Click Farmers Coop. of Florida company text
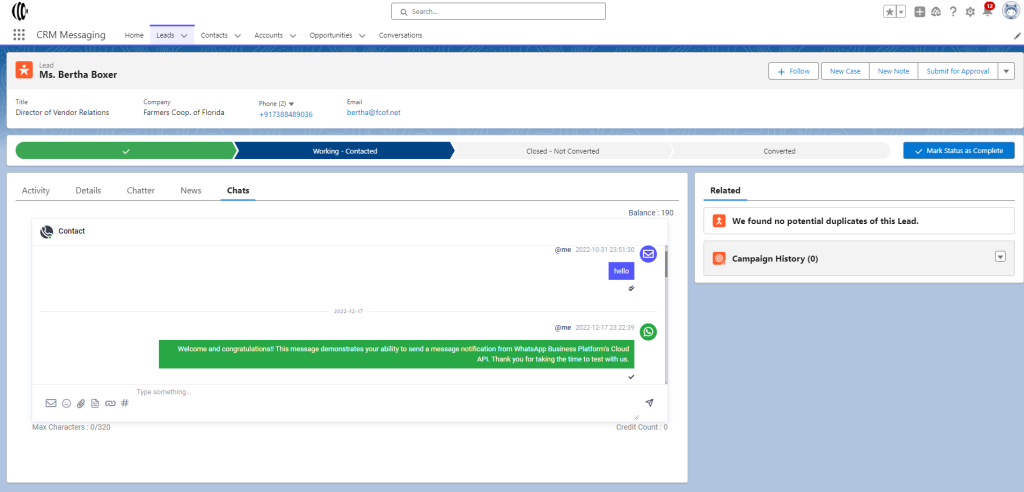This screenshot has height=492, width=1024. [x=184, y=112]
